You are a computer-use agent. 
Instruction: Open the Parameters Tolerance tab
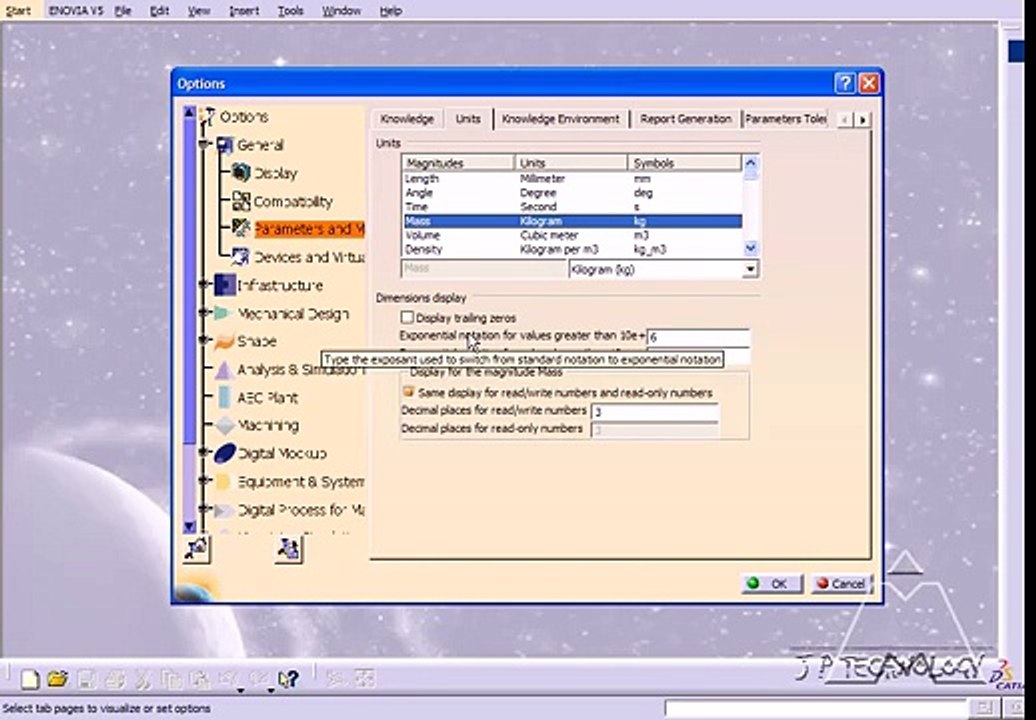(786, 119)
